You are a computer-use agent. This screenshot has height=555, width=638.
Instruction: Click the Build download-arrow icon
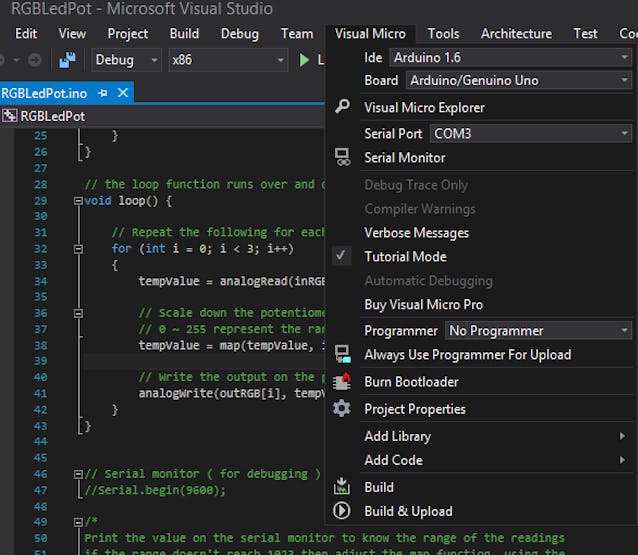pos(342,487)
